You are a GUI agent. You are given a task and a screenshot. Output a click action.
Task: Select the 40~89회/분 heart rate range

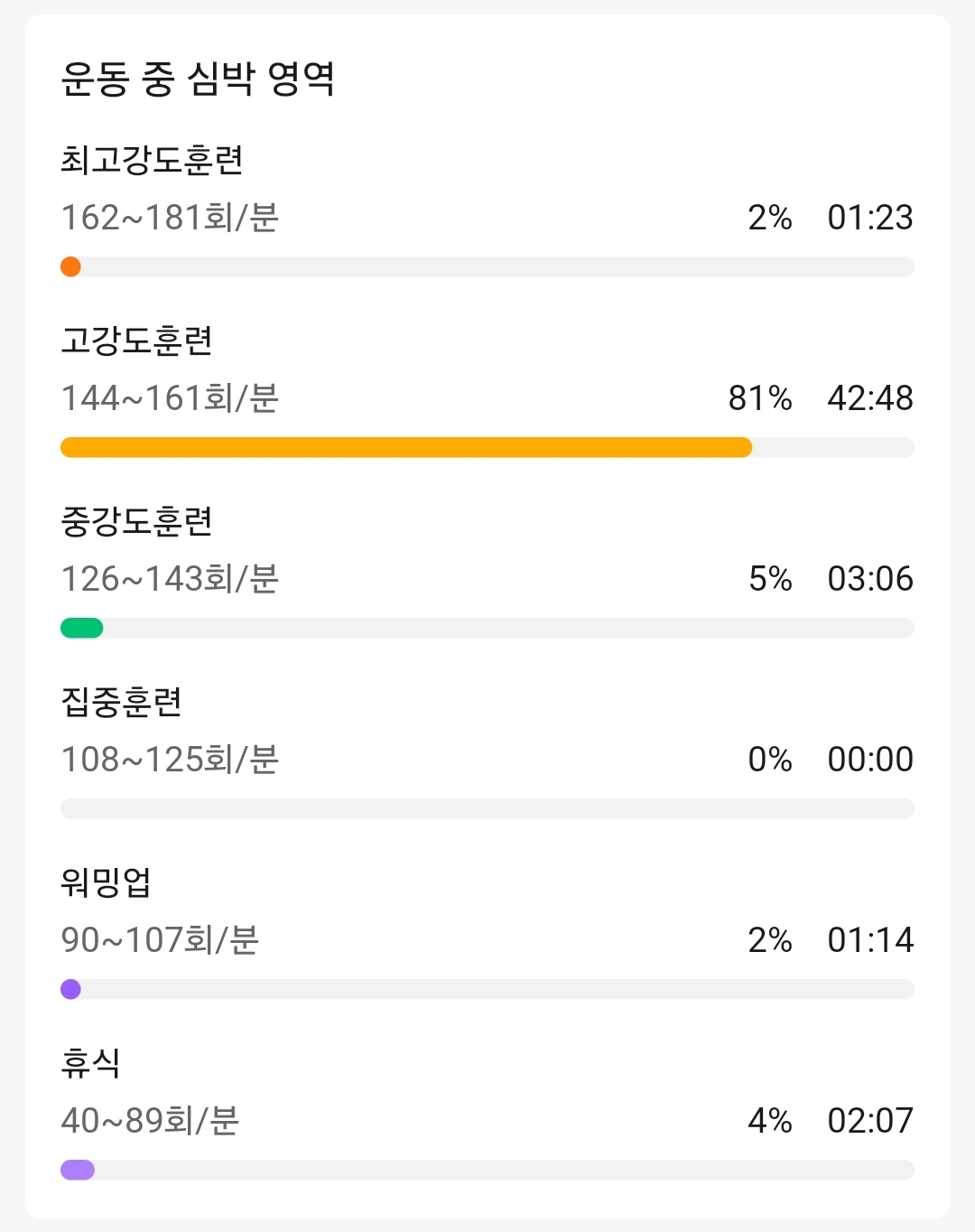[150, 1121]
